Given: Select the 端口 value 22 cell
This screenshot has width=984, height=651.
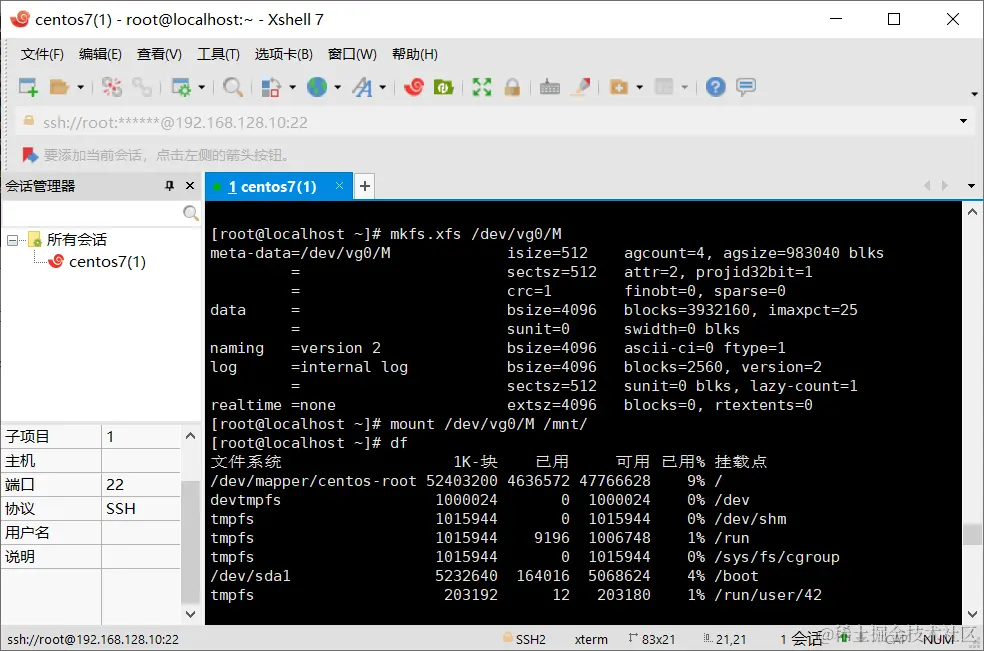Looking at the screenshot, I should (x=141, y=484).
